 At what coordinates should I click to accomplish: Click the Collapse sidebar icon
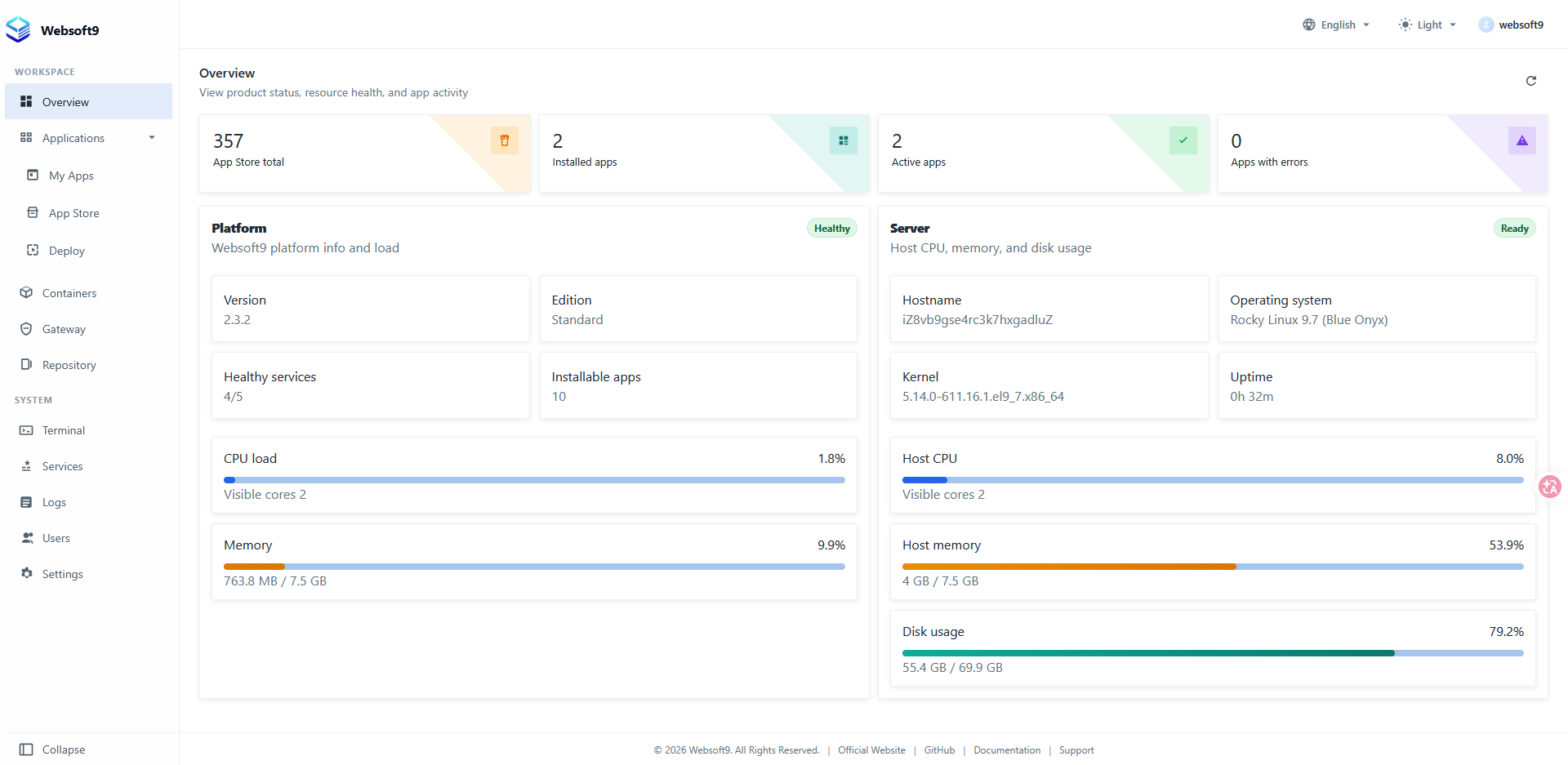pos(26,749)
